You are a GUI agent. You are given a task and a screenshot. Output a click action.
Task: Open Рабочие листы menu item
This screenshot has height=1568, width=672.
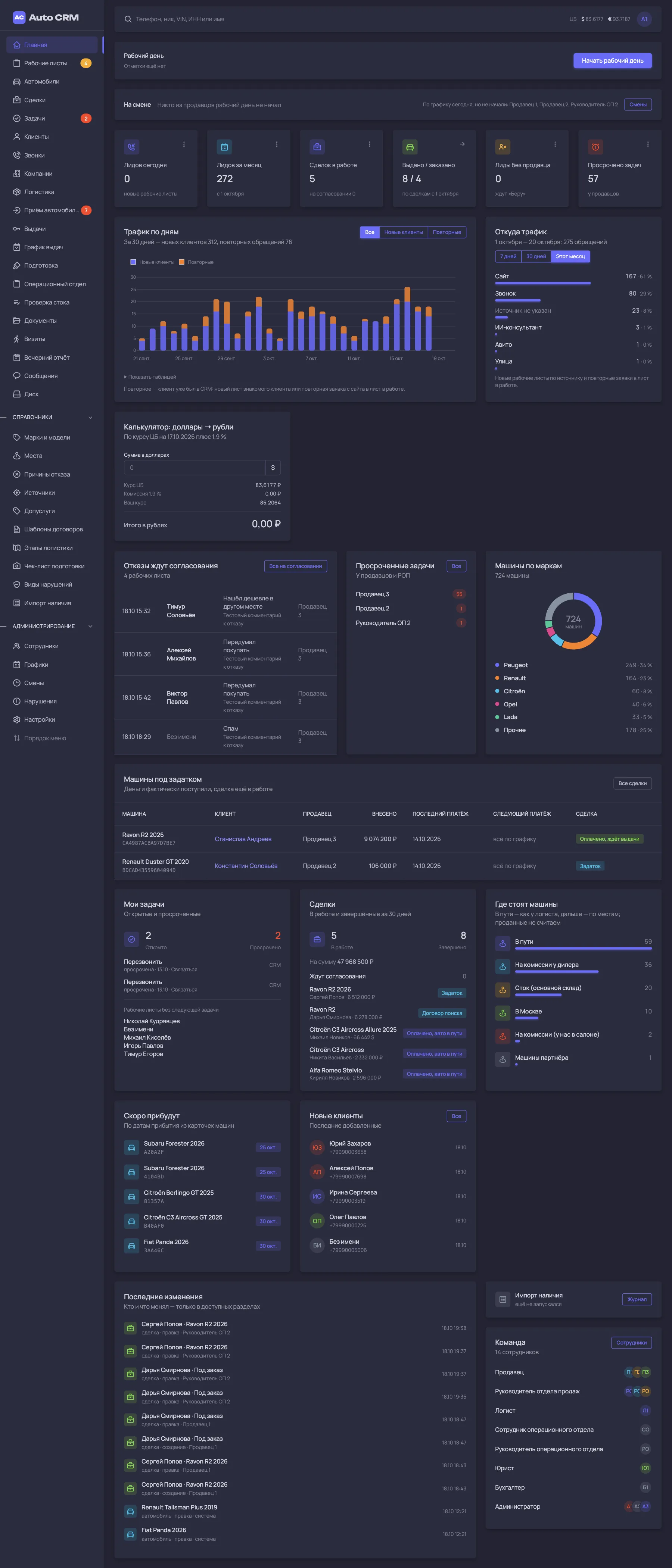click(52, 63)
